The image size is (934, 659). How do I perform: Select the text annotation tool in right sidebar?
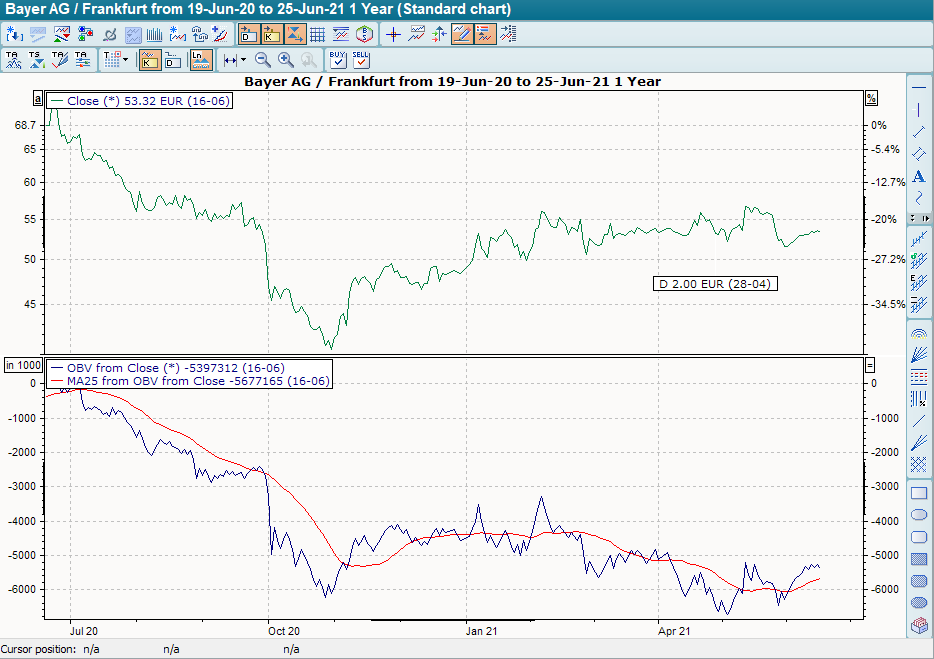919,175
